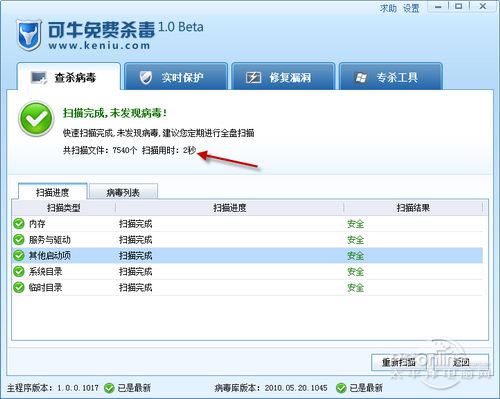Click the 扫描完成,未发现病毒! heading
The height and width of the screenshot is (399, 500).
(115, 113)
